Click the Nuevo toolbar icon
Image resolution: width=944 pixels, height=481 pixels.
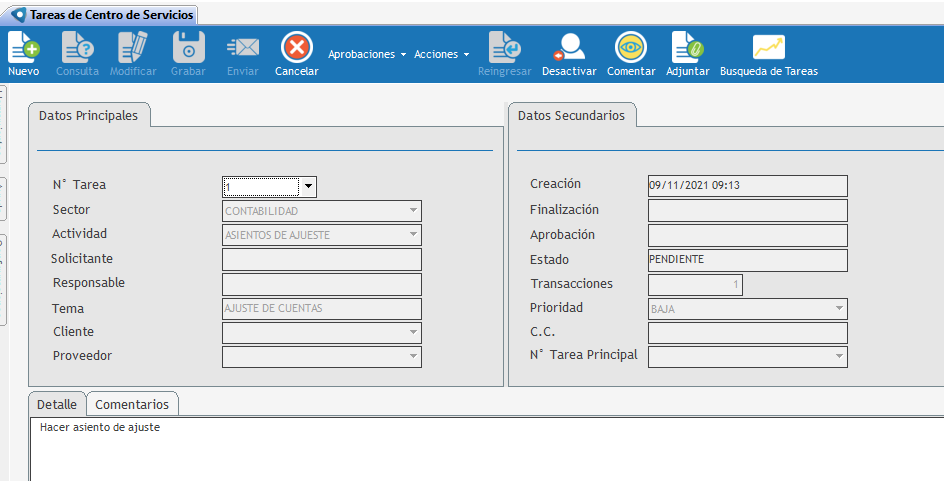tap(23, 47)
